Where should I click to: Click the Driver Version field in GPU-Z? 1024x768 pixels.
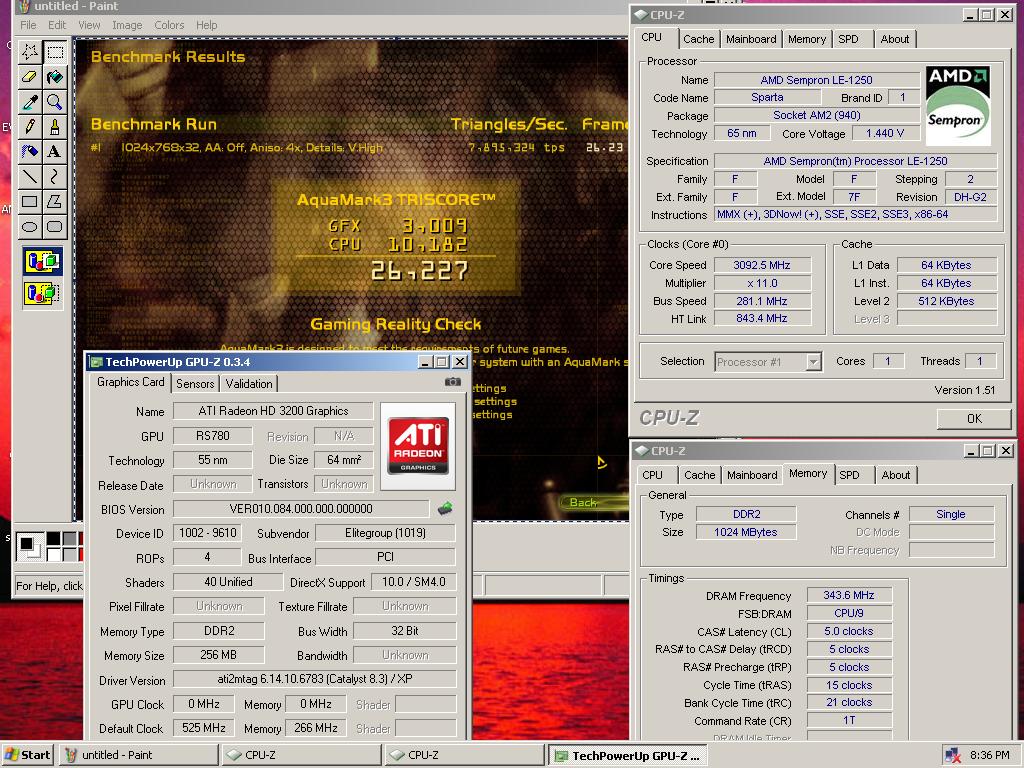pos(314,679)
